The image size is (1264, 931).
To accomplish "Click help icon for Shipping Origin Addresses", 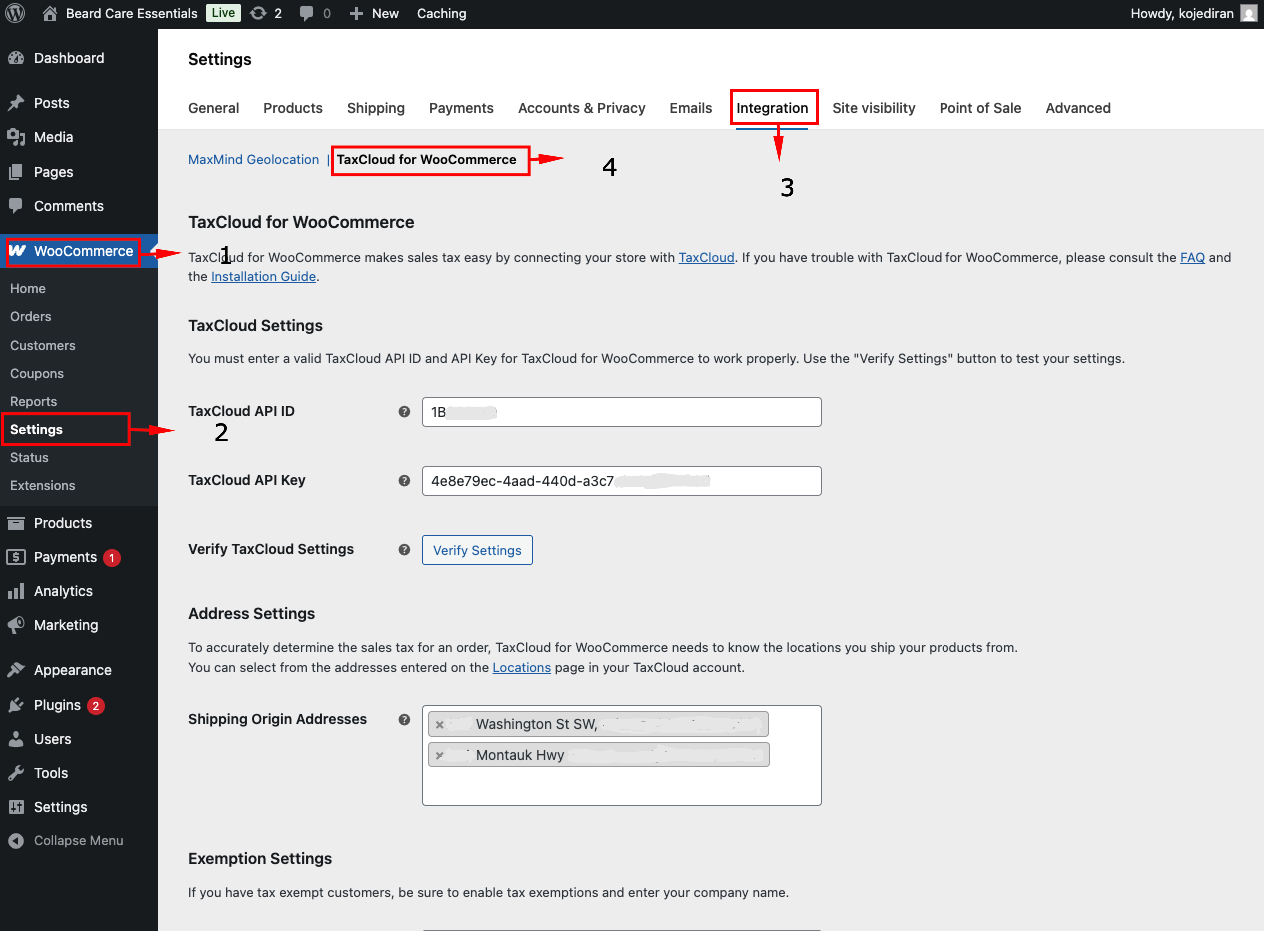I will (x=404, y=719).
